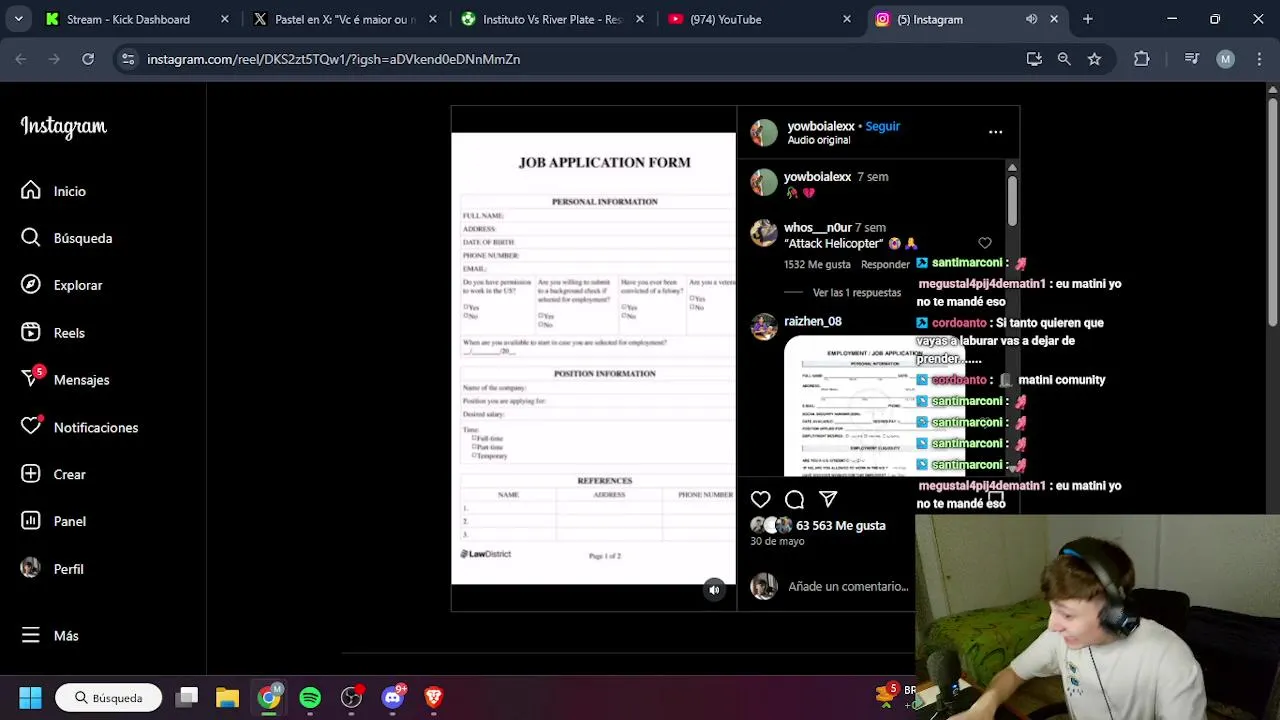Switch to Pastel en X tab
The width and height of the screenshot is (1280, 720).
tap(345, 19)
